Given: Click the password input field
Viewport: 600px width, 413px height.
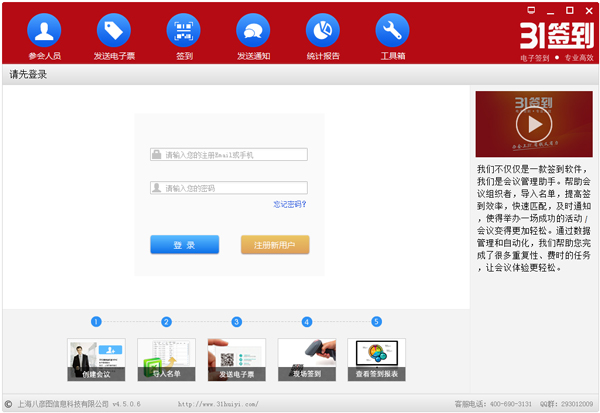Looking at the screenshot, I should [x=229, y=188].
